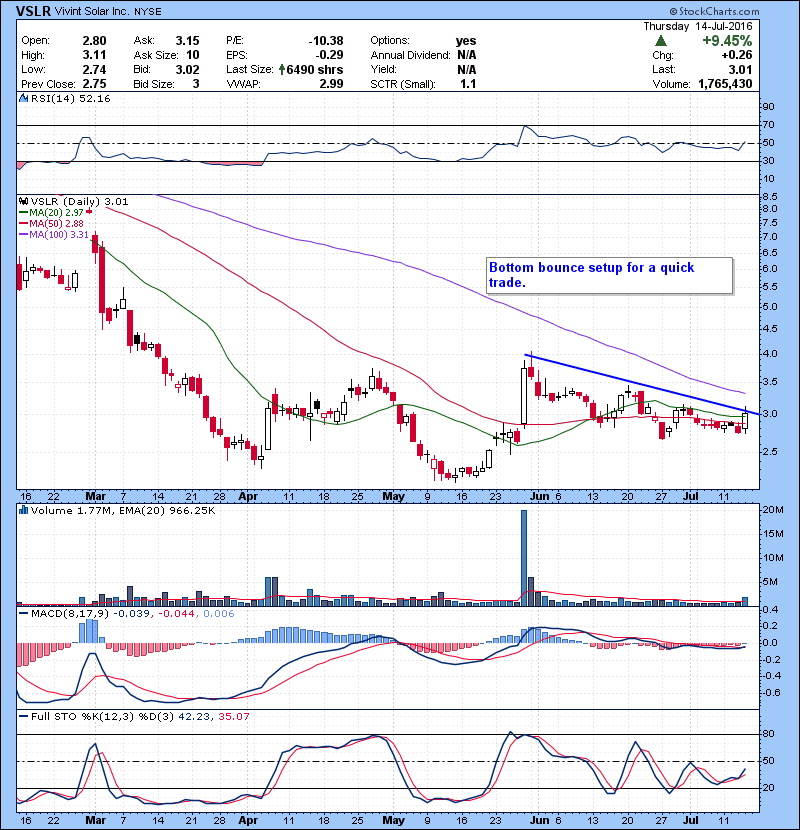
Task: Click the Low price value 2.74
Action: tap(94, 69)
